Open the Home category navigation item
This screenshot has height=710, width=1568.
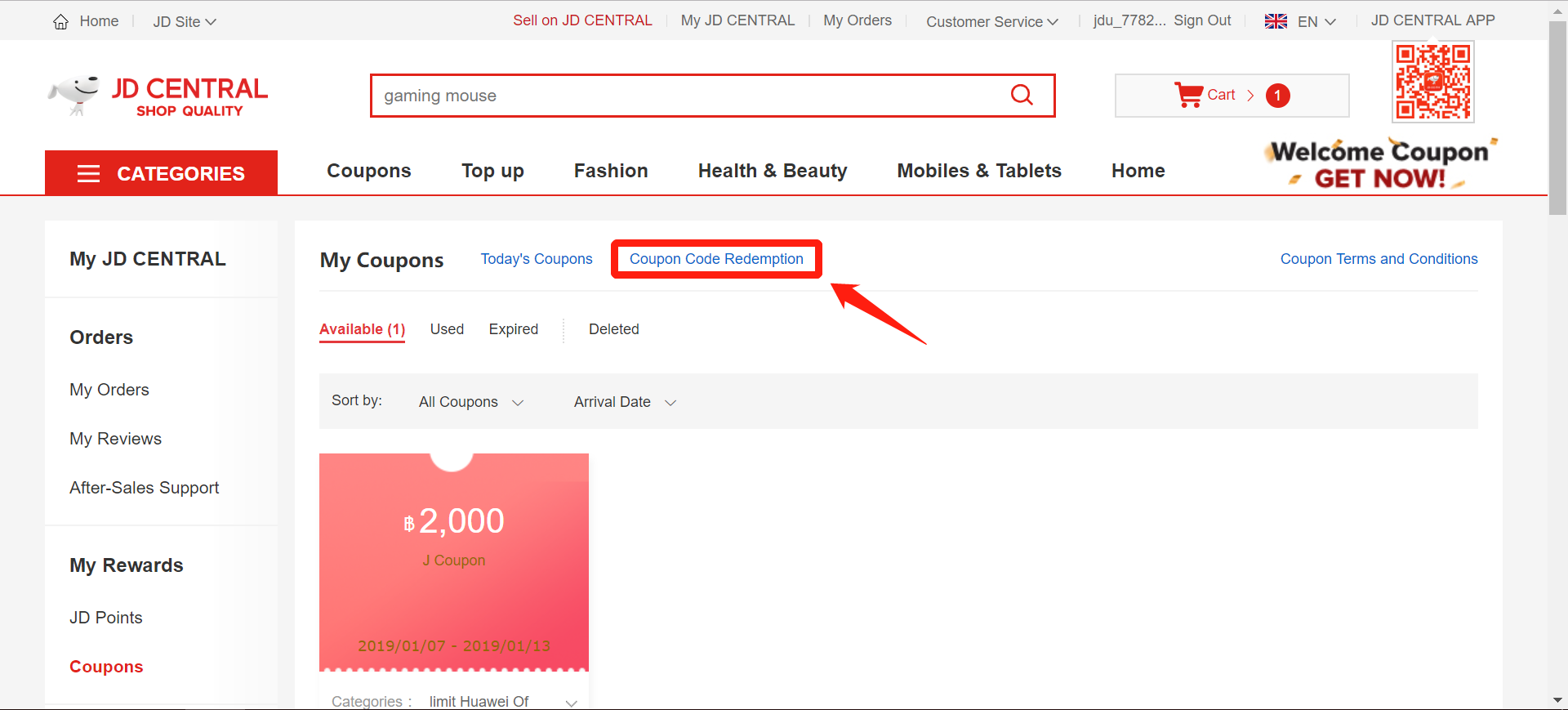(x=1138, y=171)
